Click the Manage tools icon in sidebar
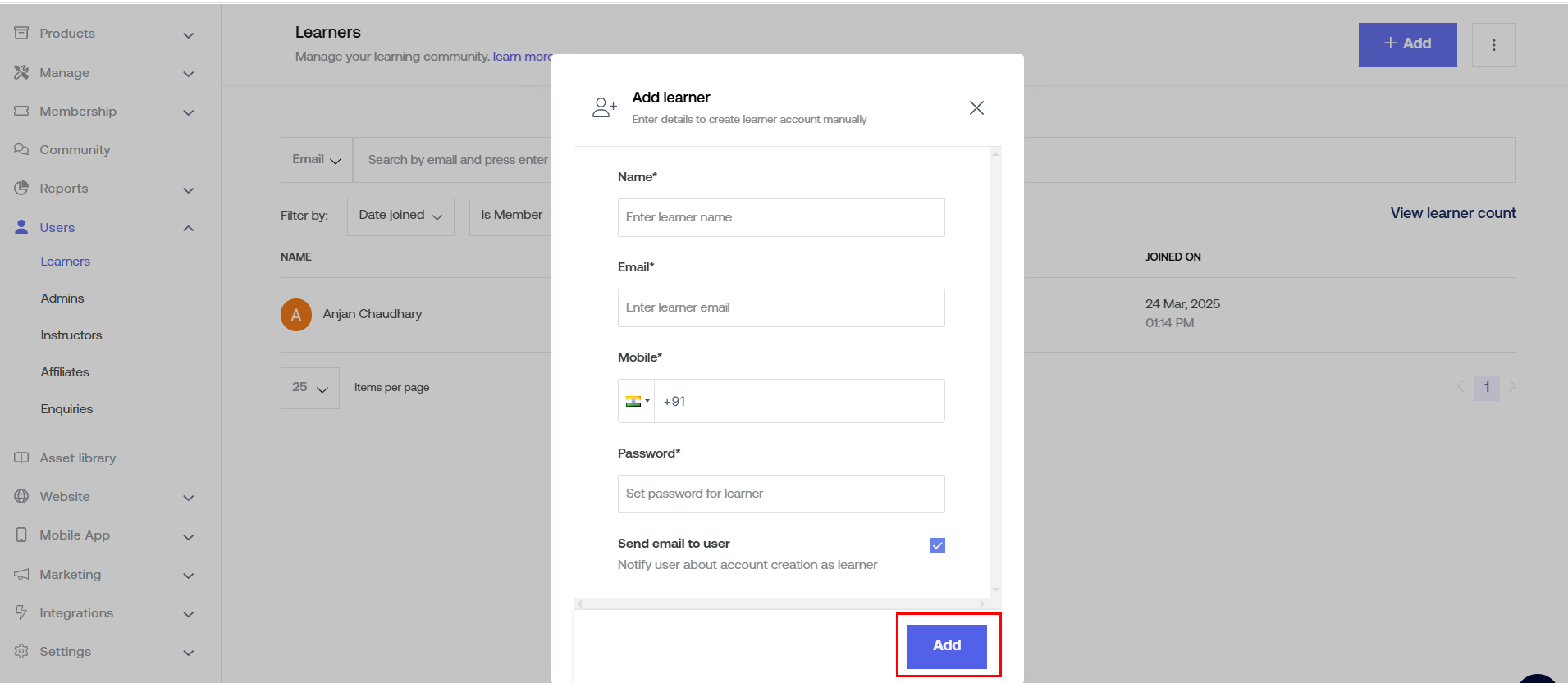The width and height of the screenshot is (1568, 683). [x=21, y=72]
